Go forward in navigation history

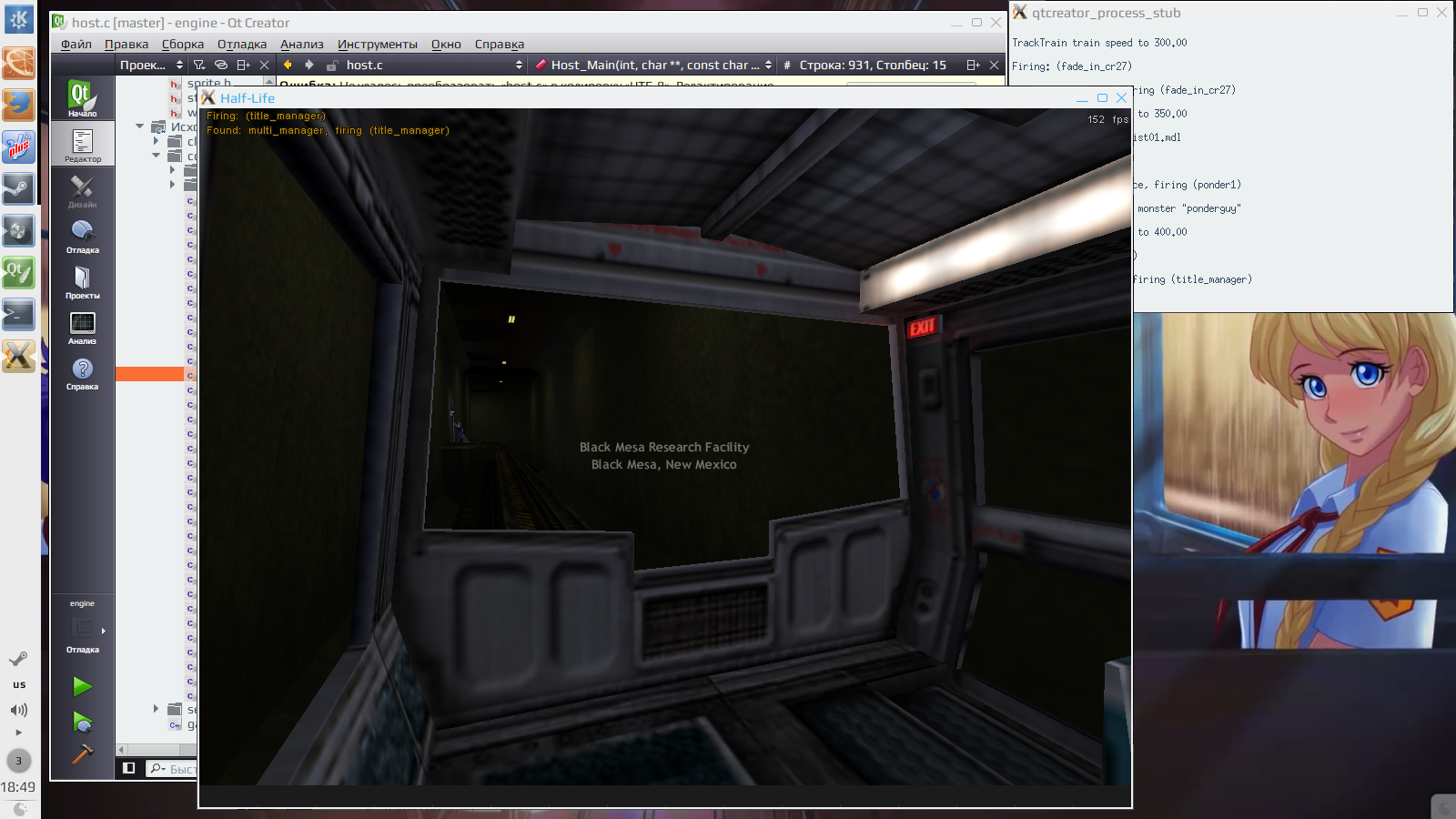pyautogui.click(x=309, y=65)
